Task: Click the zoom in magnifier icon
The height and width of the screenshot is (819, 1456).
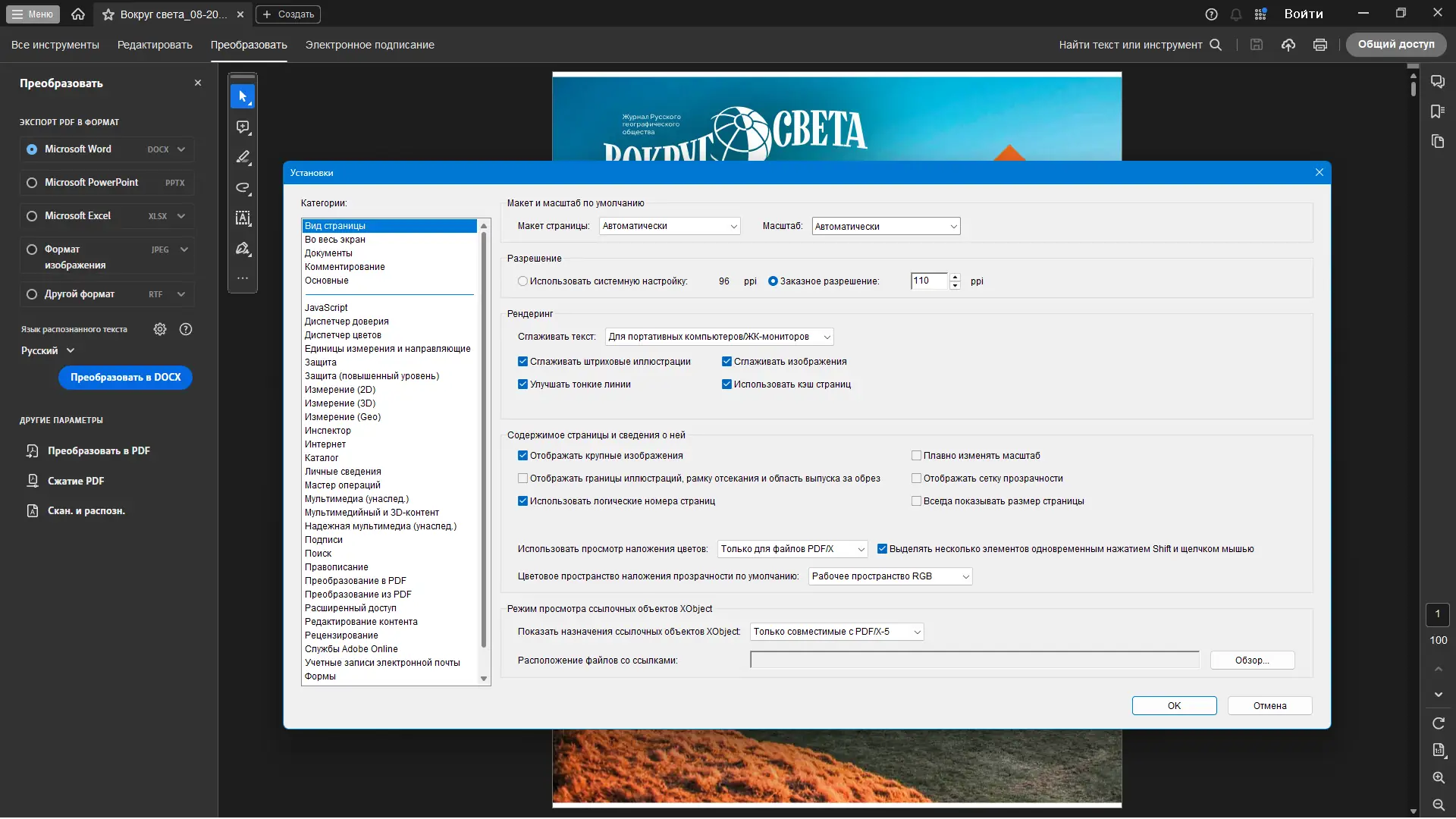Action: (x=1439, y=778)
